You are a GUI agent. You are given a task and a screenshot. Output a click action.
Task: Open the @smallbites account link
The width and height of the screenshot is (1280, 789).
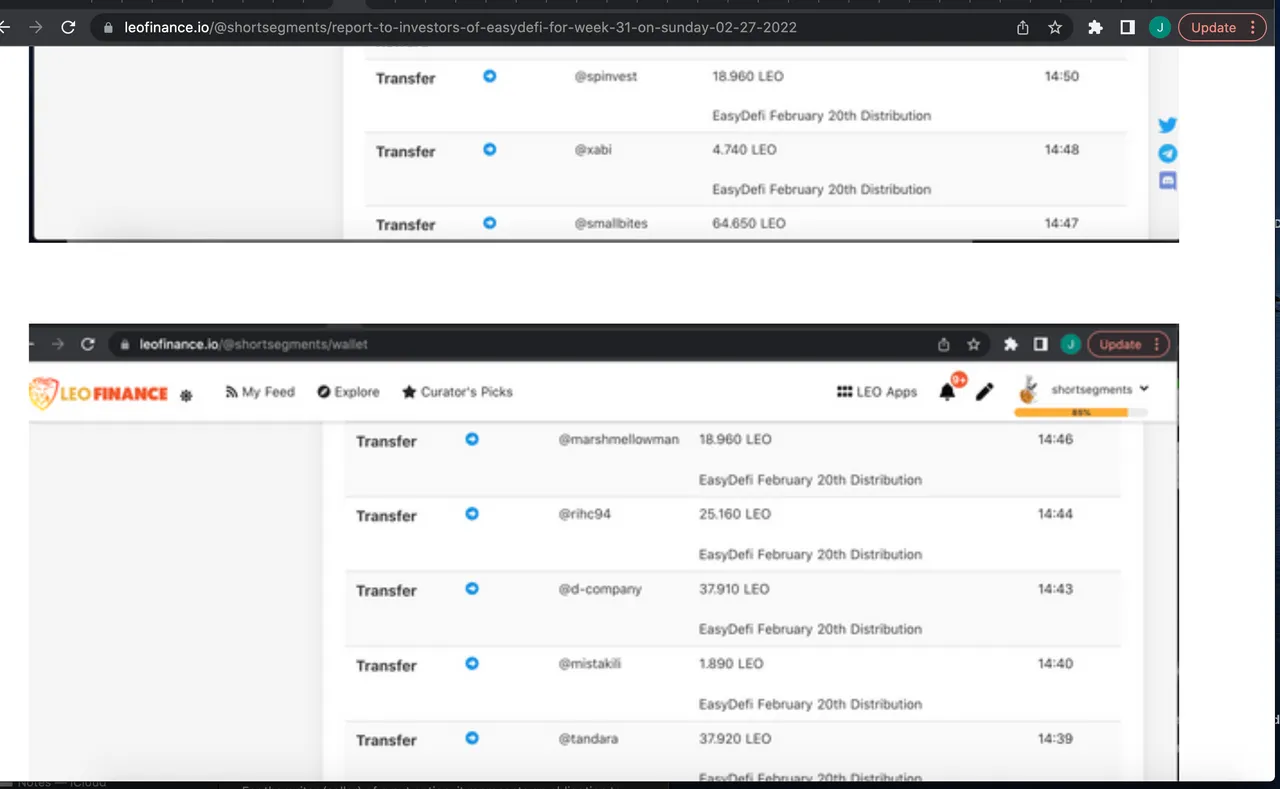611,224
